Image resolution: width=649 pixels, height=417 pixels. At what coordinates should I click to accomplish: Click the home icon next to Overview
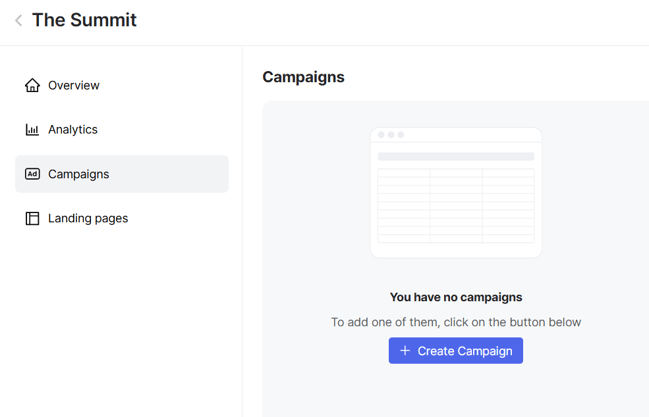[x=32, y=85]
